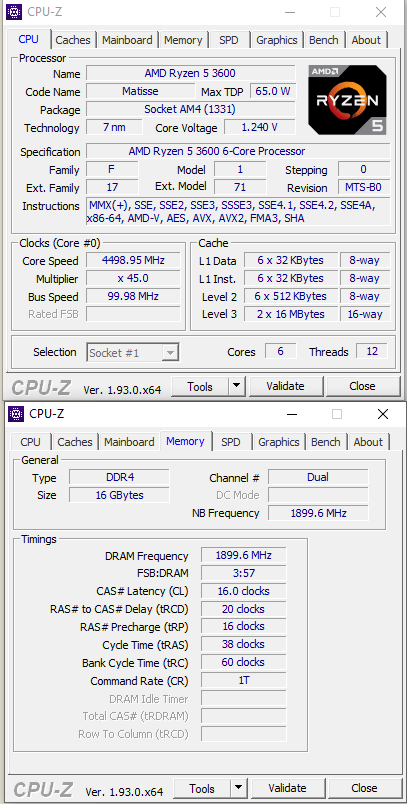Click the Specification field text
The image size is (407, 804).
click(238, 151)
